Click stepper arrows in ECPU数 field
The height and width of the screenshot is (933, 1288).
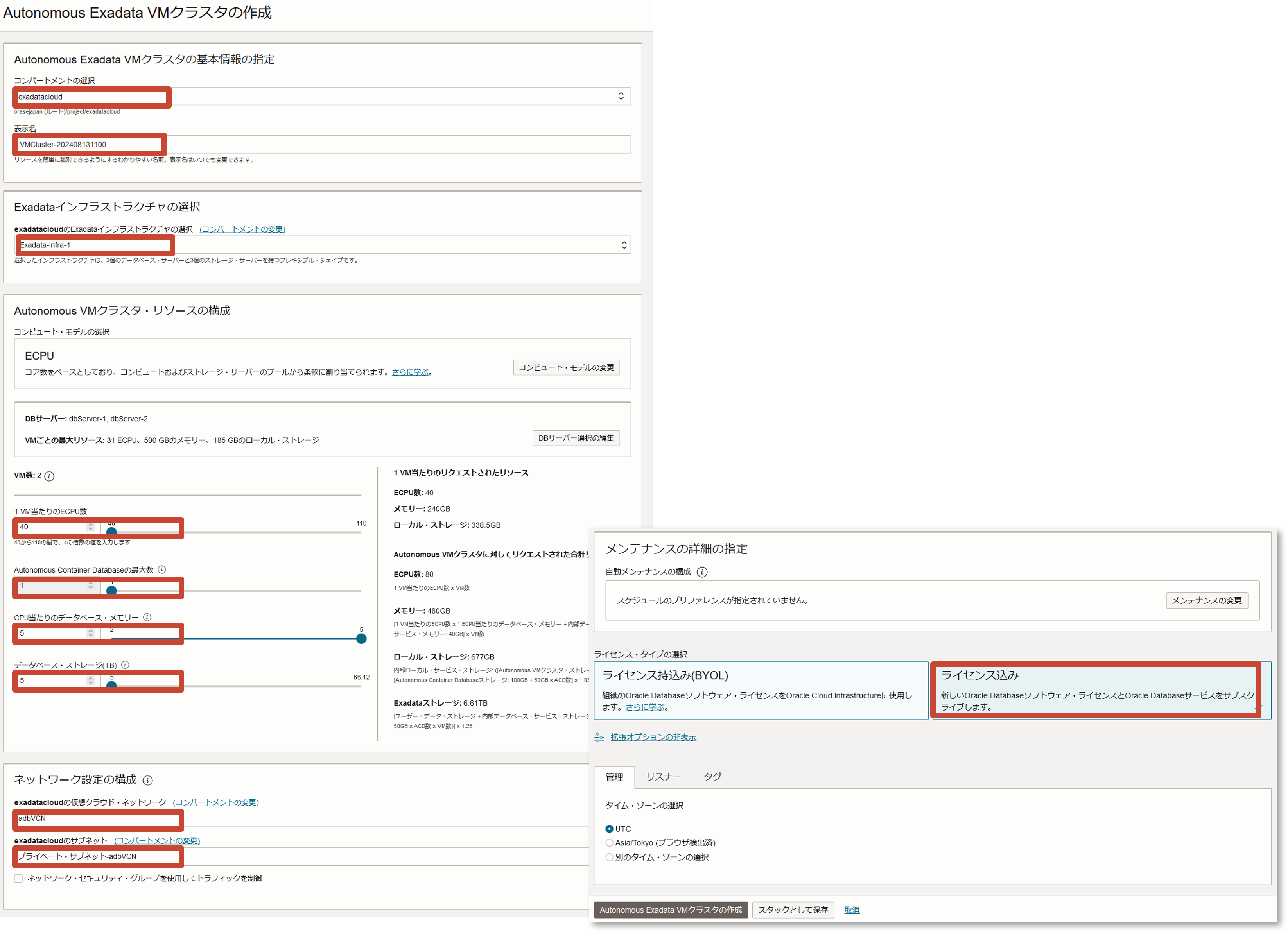[x=90, y=526]
